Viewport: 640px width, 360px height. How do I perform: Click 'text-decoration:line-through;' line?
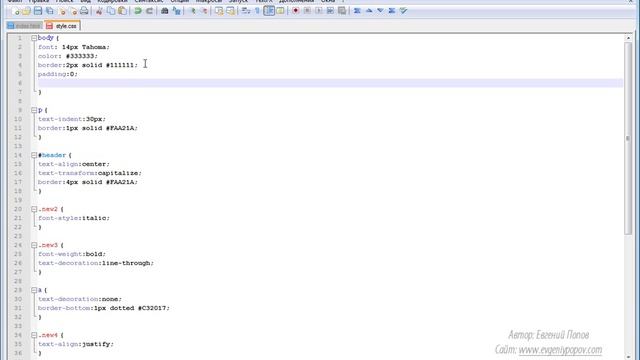coord(96,263)
